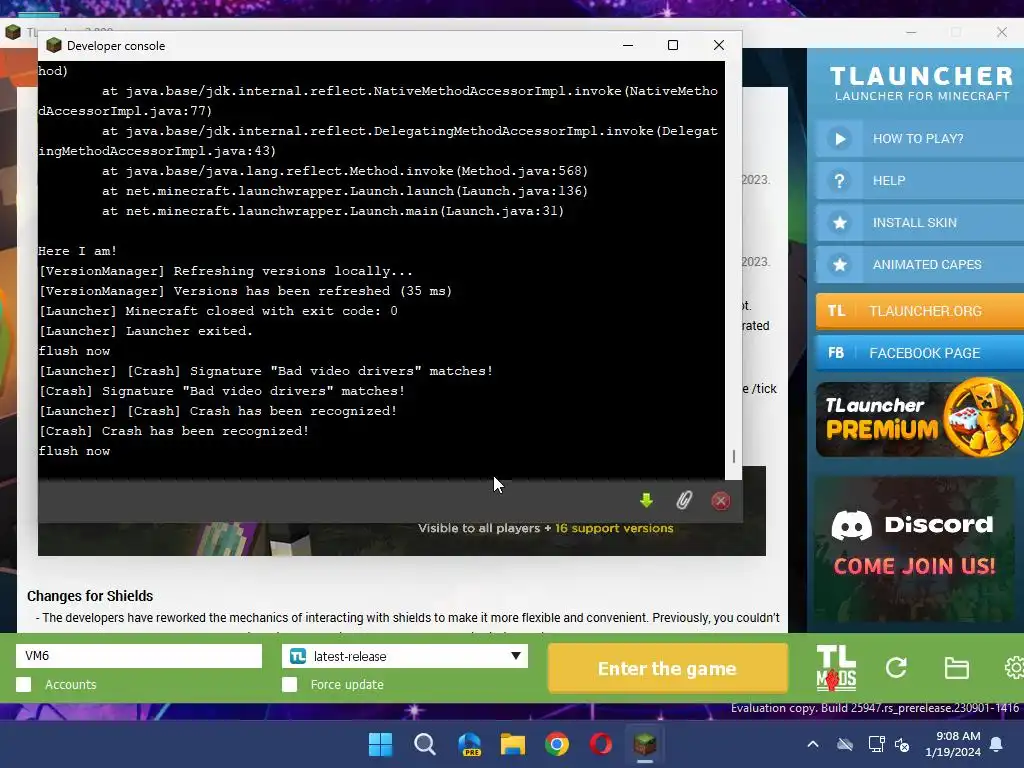Click TLauncher taskbar icon
The height and width of the screenshot is (768, 1024).
pyautogui.click(x=645, y=744)
